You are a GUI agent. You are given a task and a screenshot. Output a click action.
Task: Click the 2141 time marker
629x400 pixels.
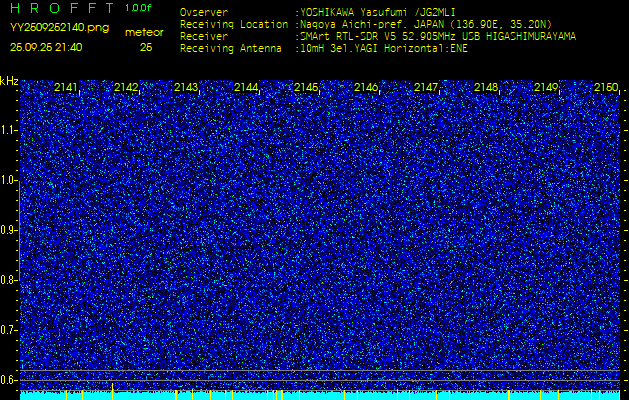[66, 88]
